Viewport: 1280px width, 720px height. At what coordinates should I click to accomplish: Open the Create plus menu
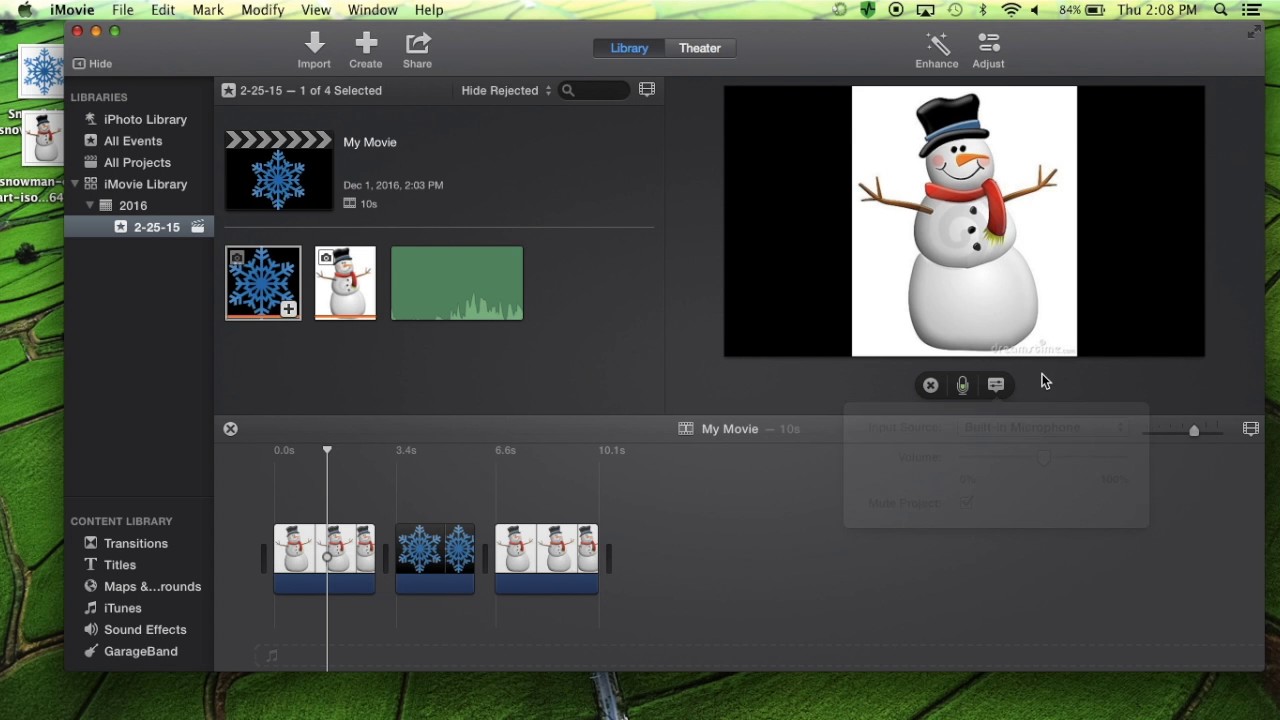click(x=366, y=51)
